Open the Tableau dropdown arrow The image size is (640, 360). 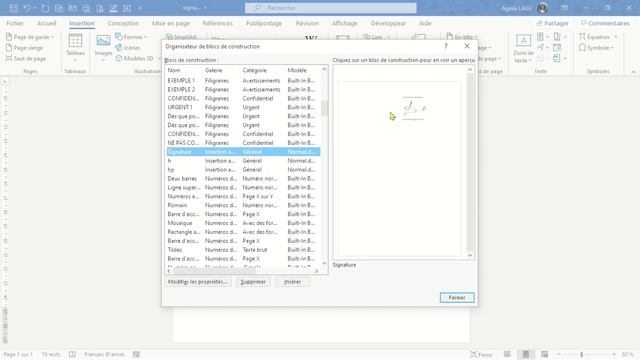coord(75,60)
